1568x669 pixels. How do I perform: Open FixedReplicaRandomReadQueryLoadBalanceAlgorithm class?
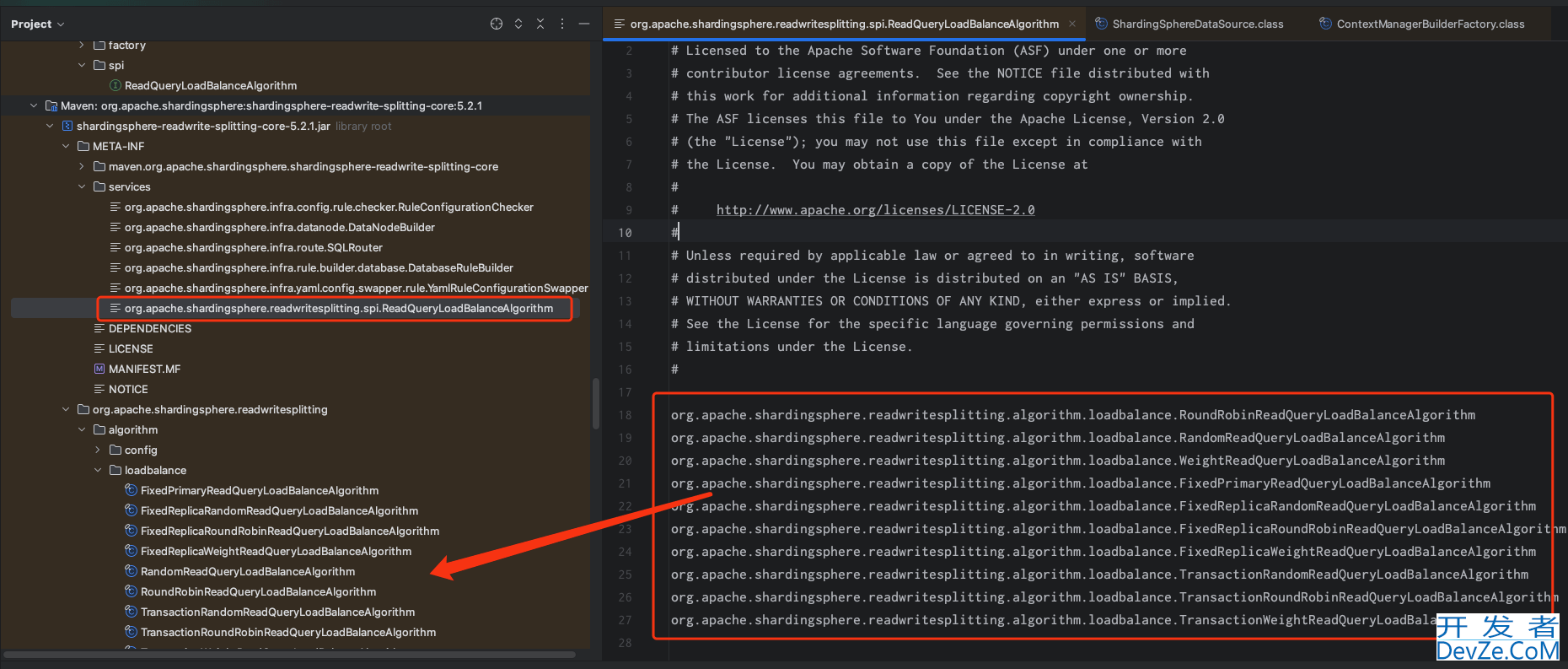[279, 510]
